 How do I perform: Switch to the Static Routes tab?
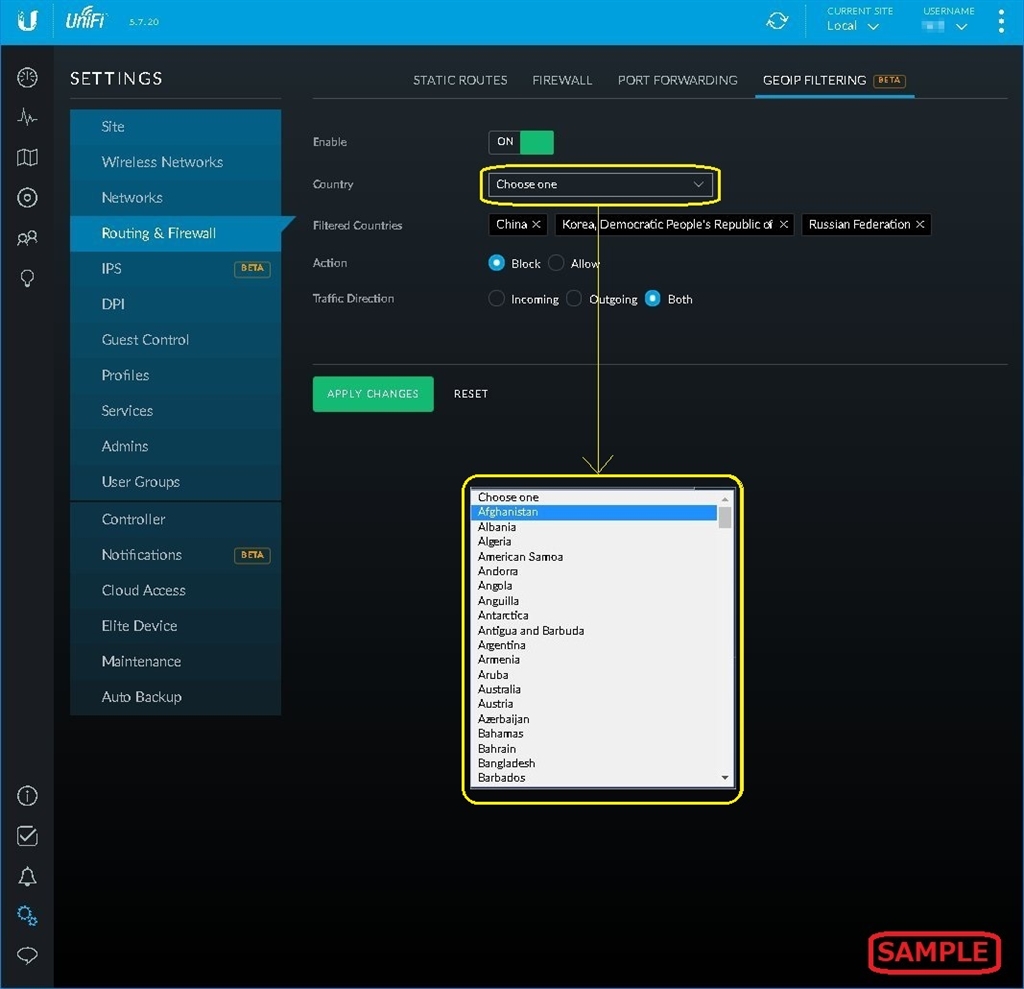point(460,80)
